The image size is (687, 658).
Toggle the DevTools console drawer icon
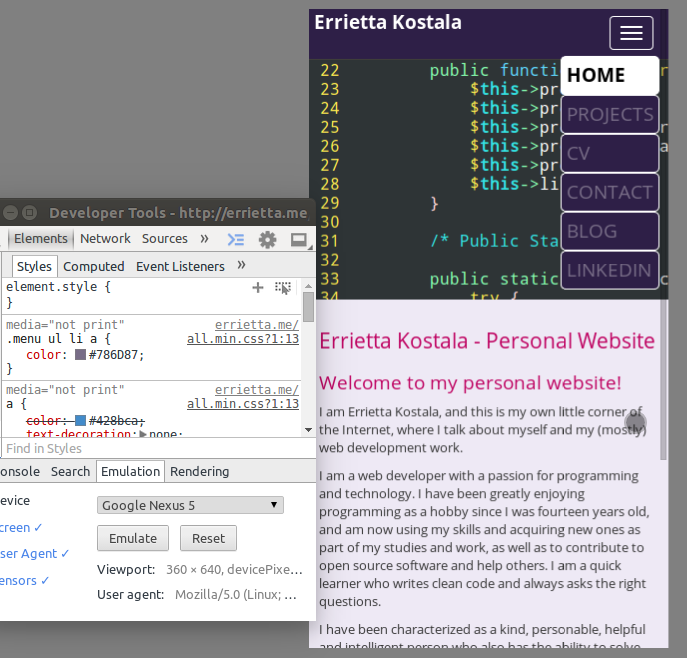coord(236,239)
